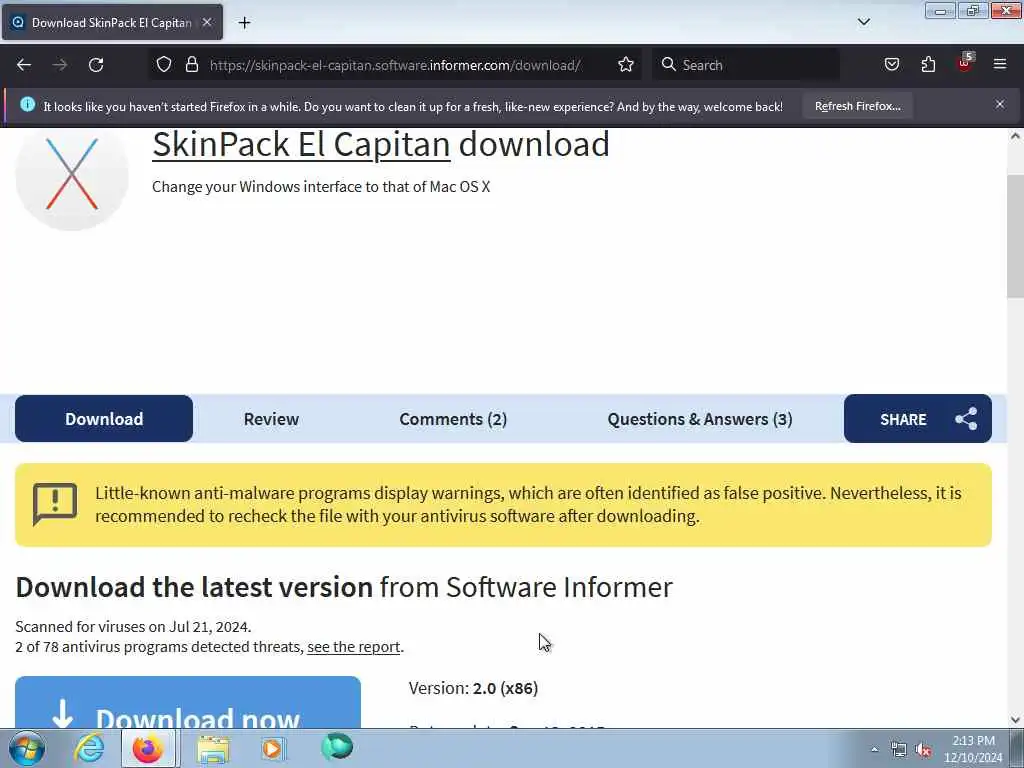
Task: Click the Firefox taskbar icon
Action: pyautogui.click(x=148, y=748)
